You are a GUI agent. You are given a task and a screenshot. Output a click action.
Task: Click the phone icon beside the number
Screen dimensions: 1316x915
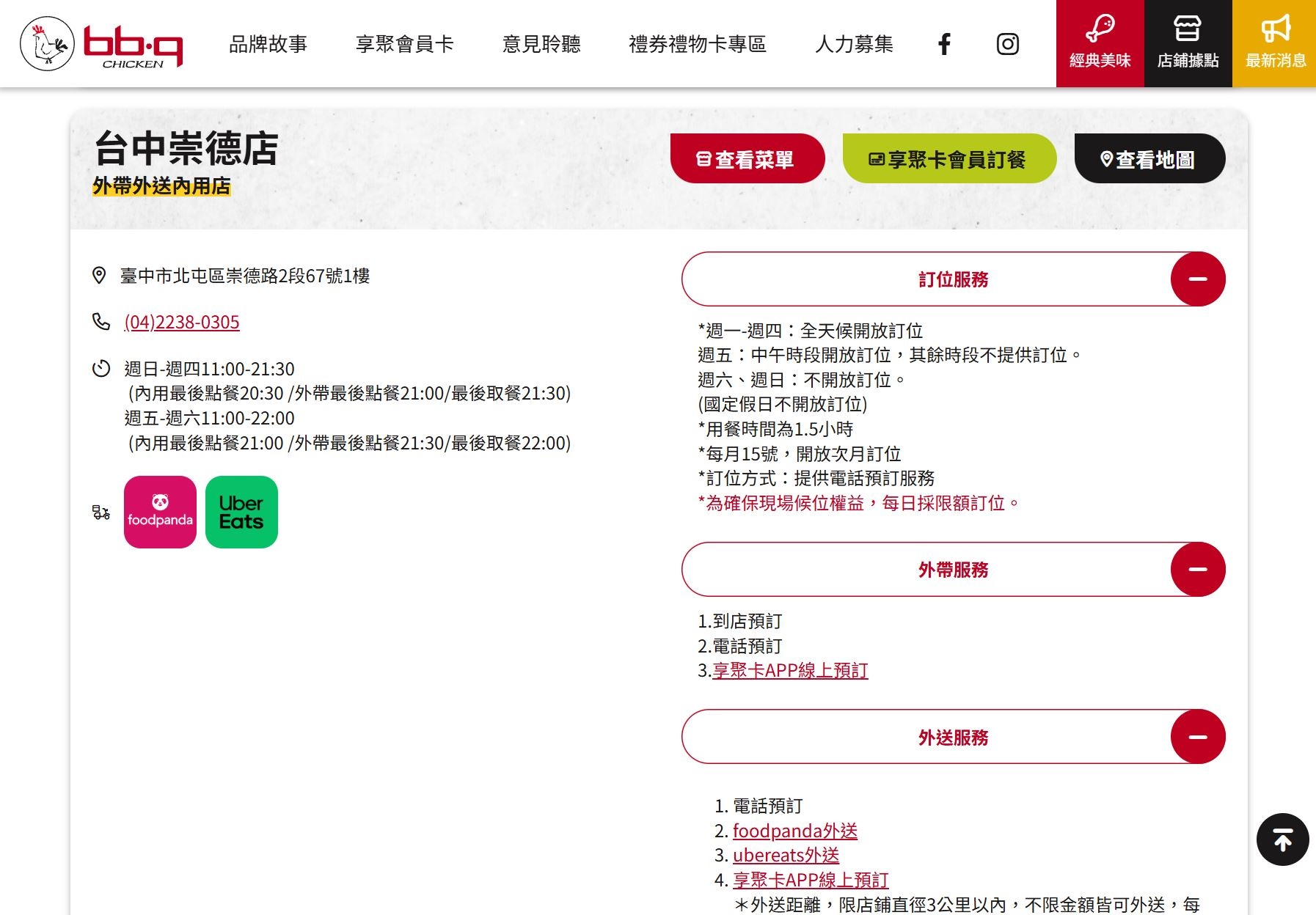tap(100, 321)
